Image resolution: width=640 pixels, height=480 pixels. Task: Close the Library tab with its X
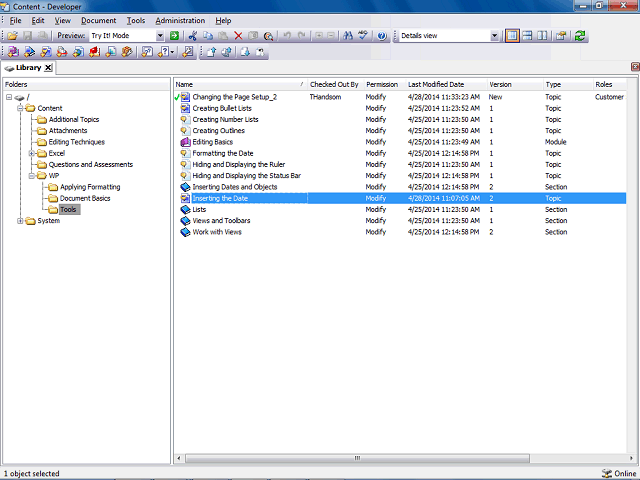48,68
